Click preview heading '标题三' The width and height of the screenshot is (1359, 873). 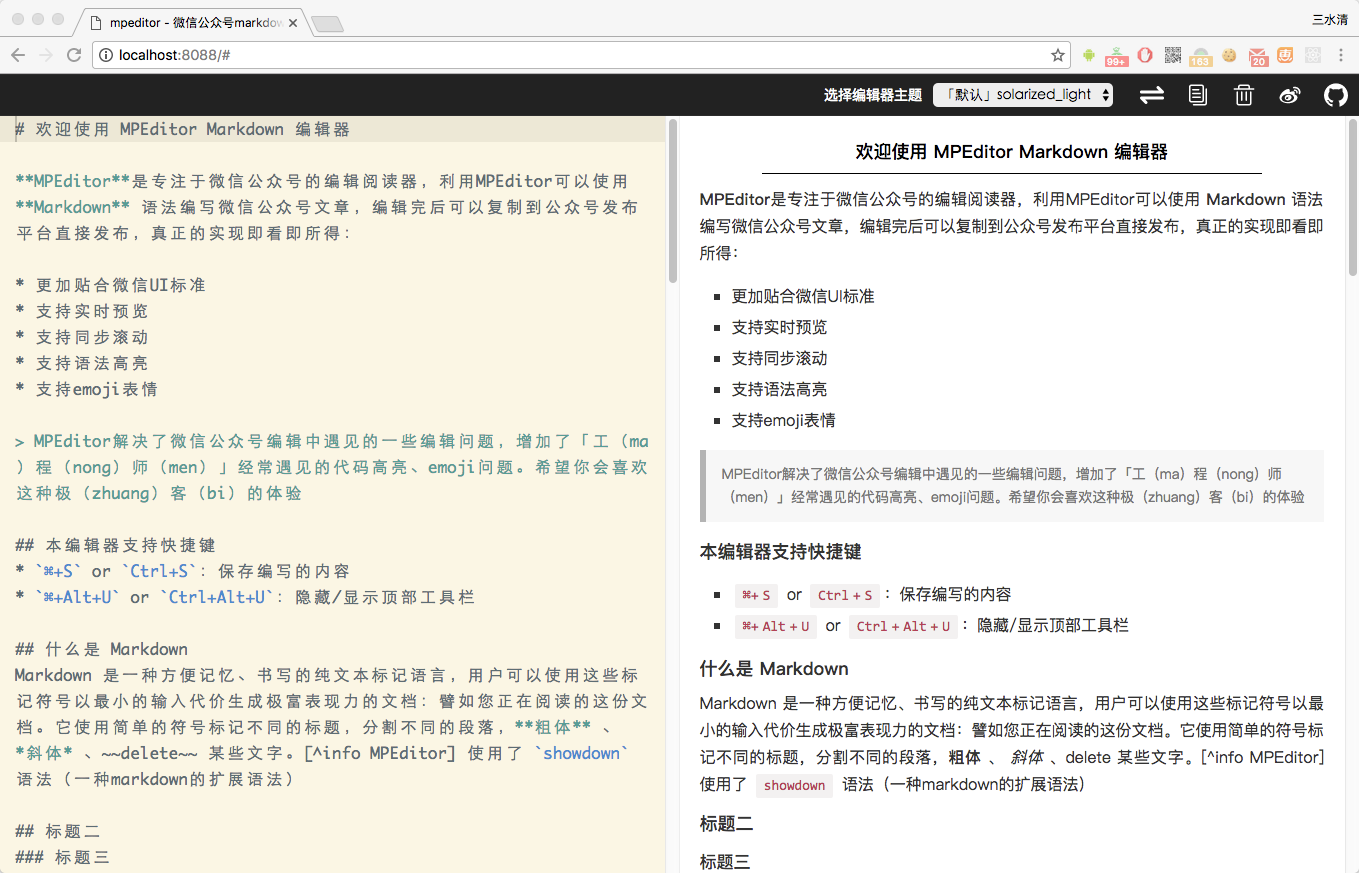pyautogui.click(x=725, y=861)
